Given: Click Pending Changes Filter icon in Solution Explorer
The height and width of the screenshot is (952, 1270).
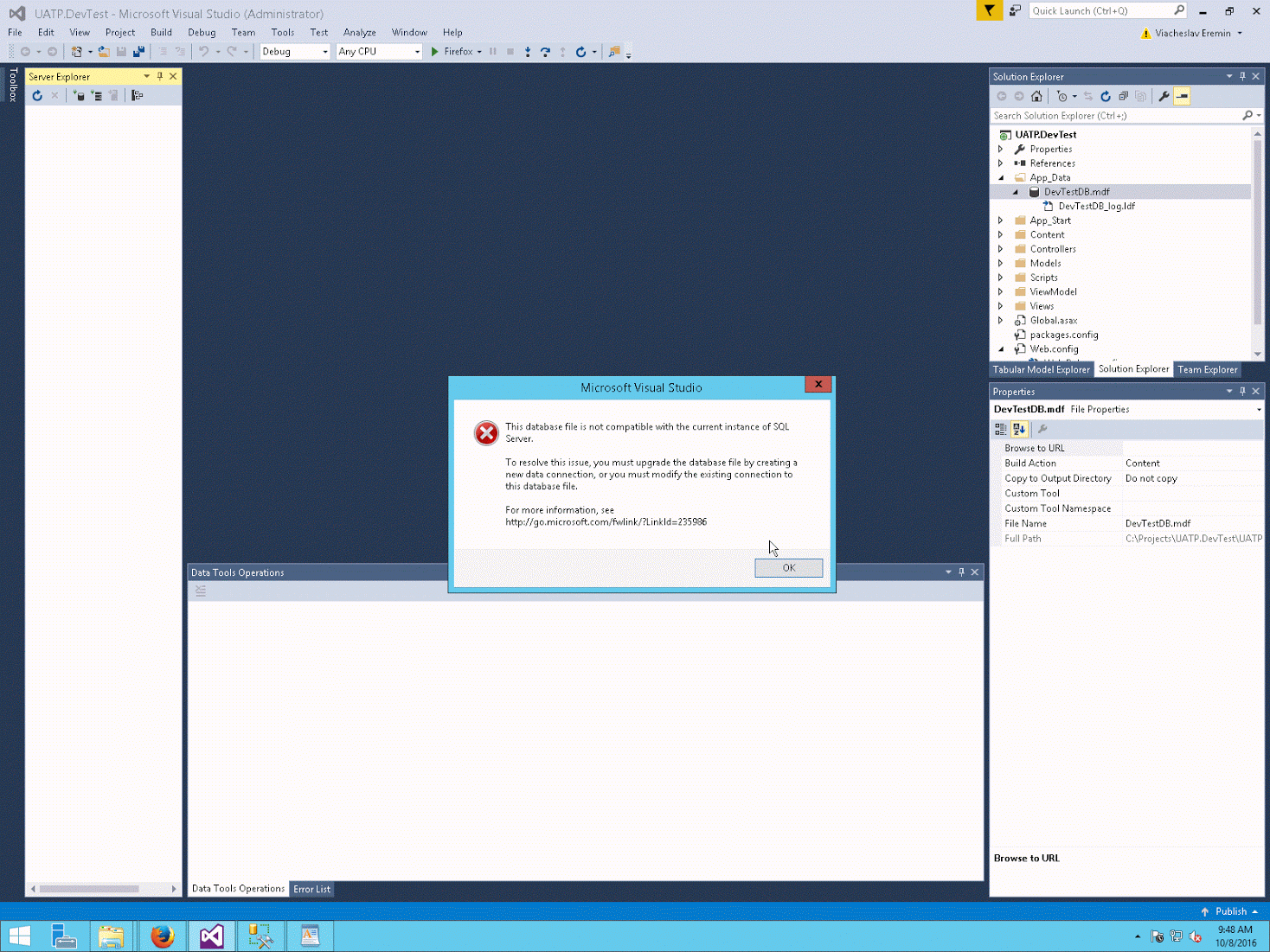Looking at the screenshot, I should tap(1062, 97).
